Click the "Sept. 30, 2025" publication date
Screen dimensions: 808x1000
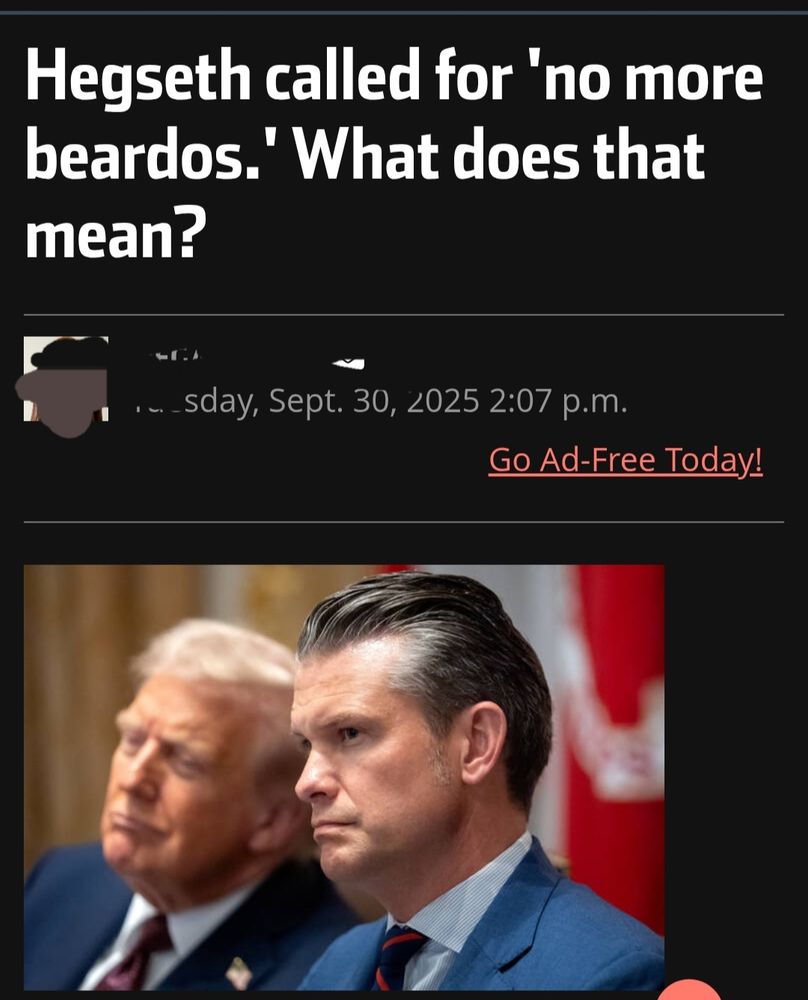click(374, 401)
